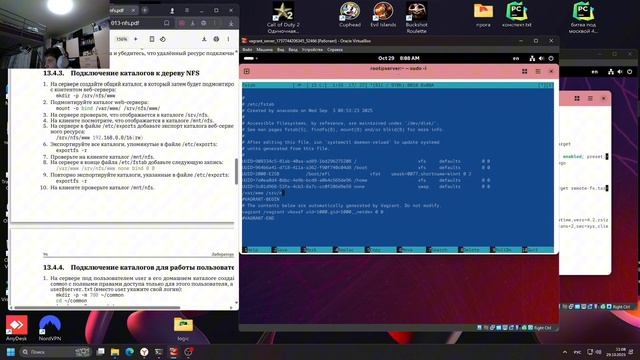This screenshot has height=360, width=640.
Task: Print the PDF document
Action: pyautogui.click(x=216, y=39)
